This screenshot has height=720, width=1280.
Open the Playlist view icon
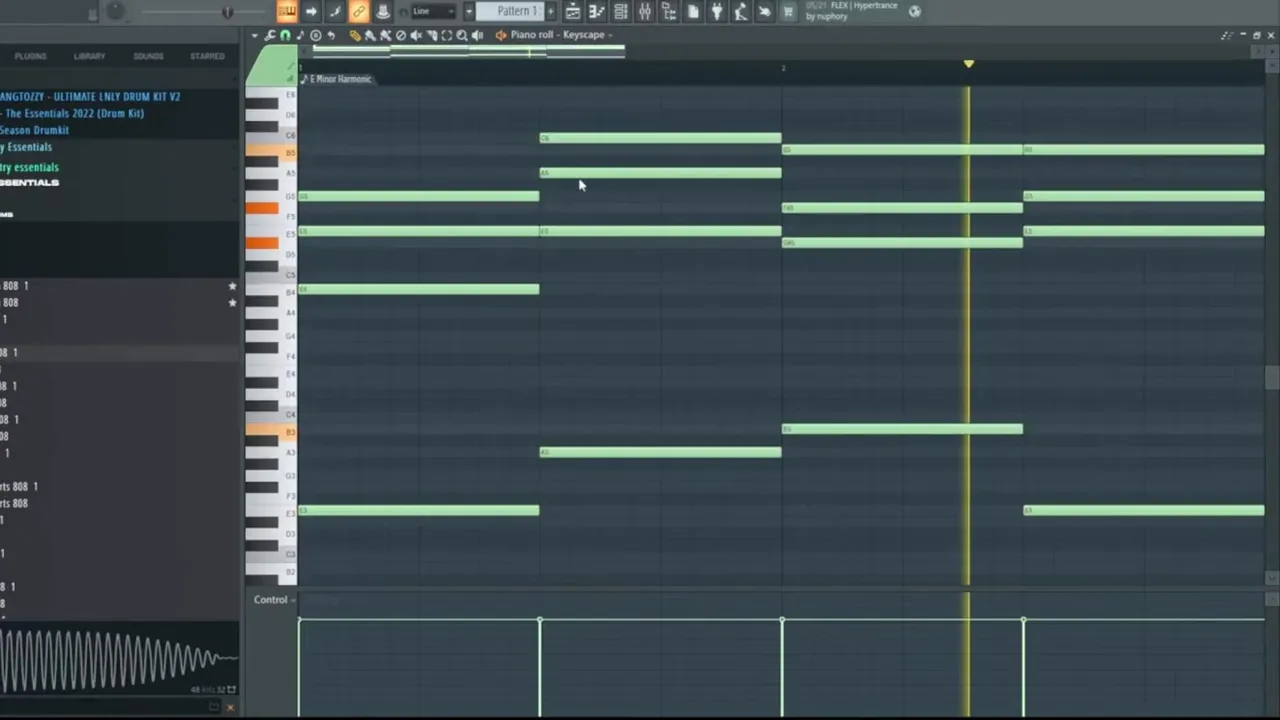(573, 11)
